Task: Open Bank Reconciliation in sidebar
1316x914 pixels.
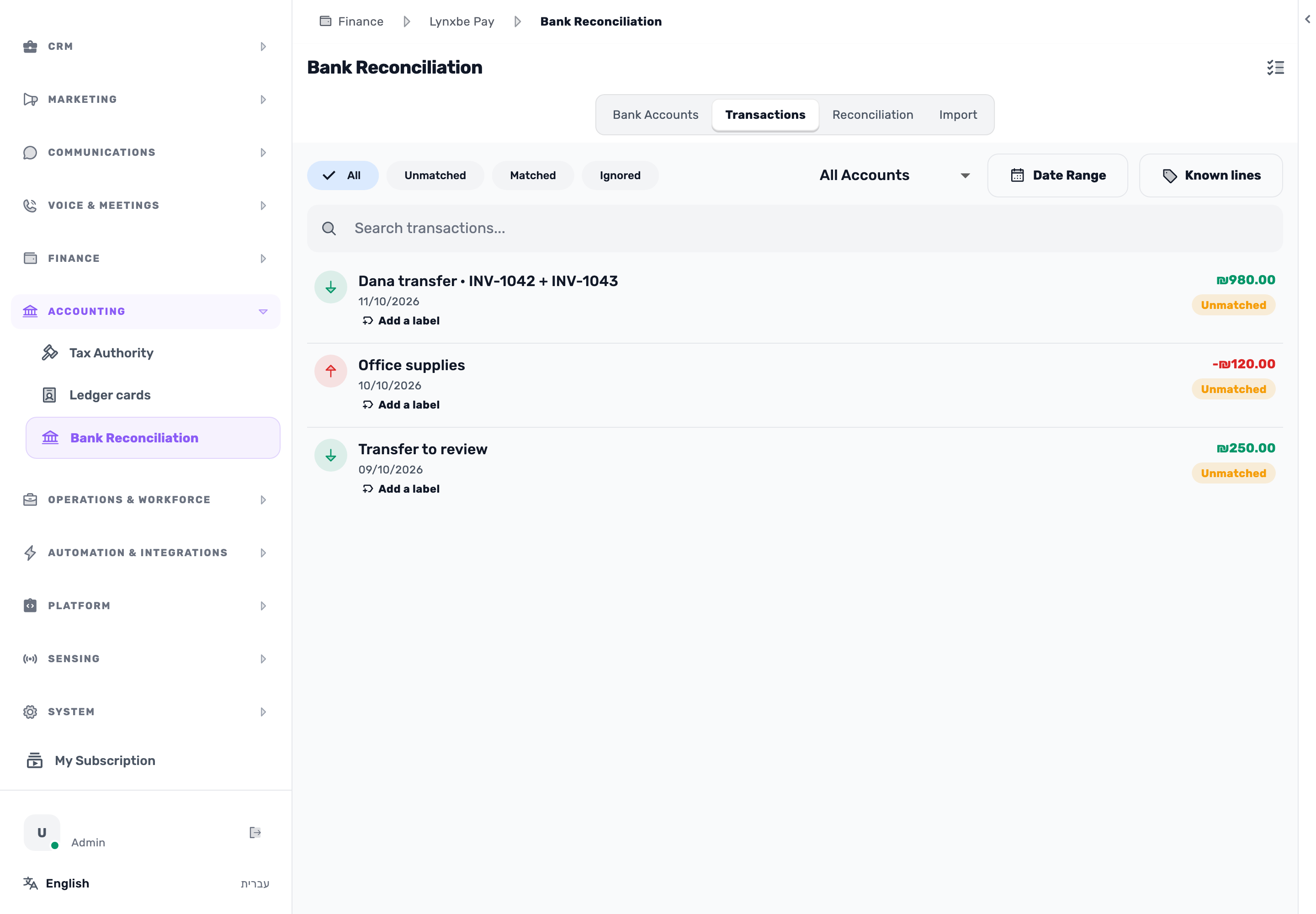Action: tap(153, 438)
